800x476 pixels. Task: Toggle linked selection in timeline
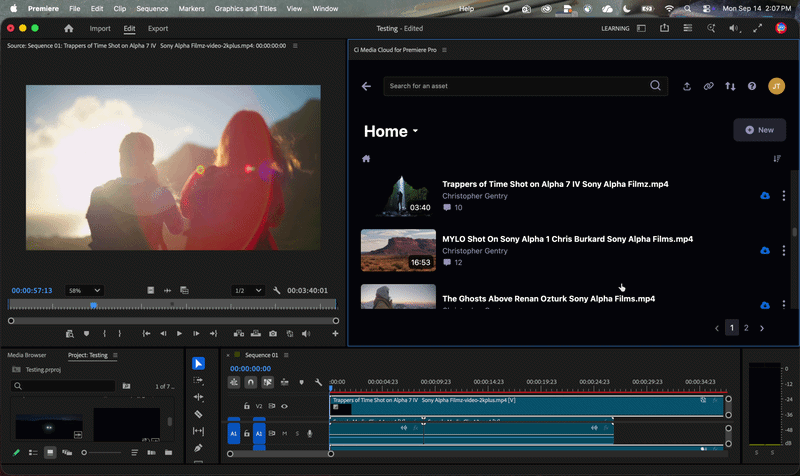267,382
